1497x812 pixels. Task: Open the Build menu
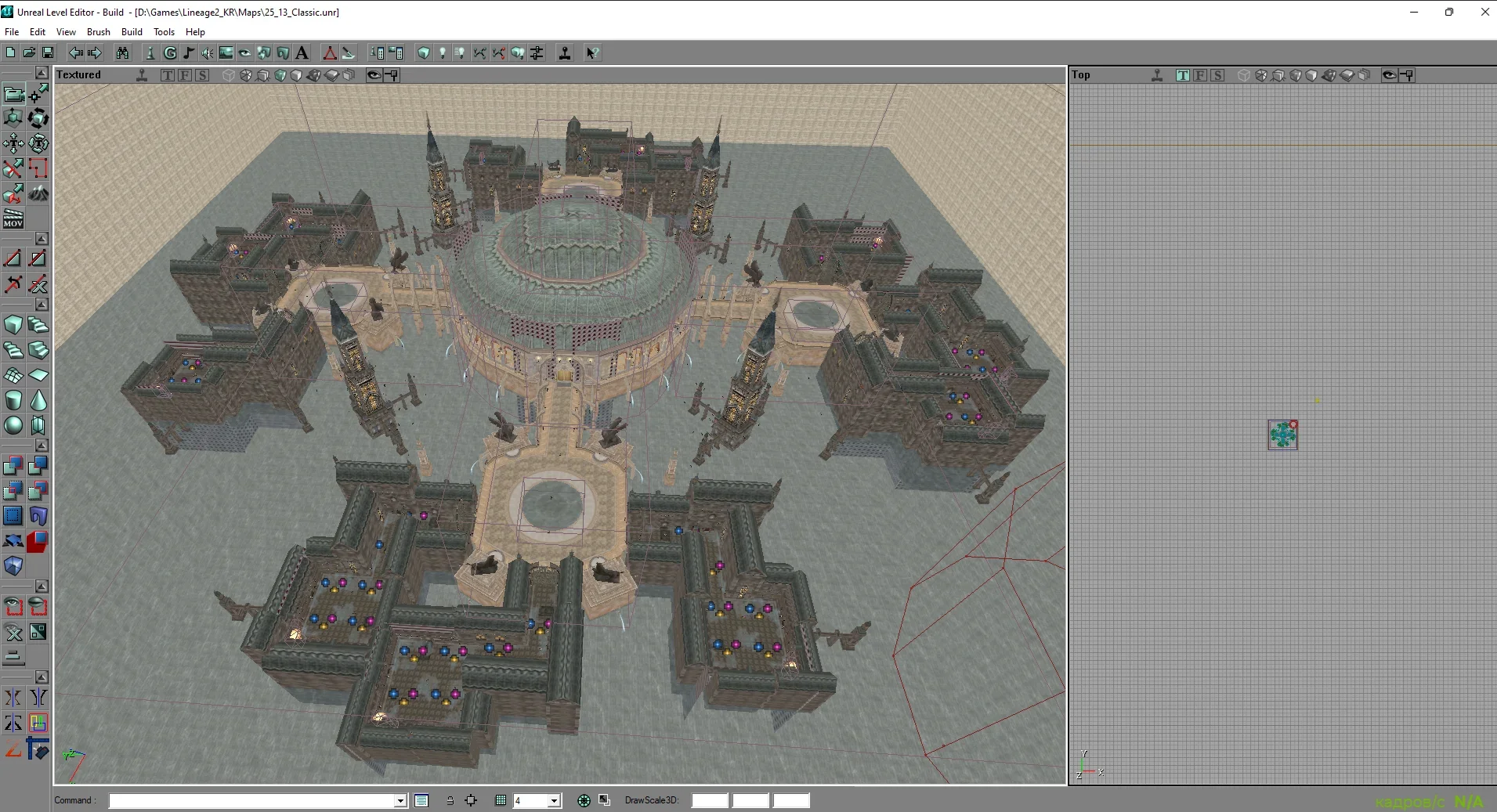pos(132,32)
